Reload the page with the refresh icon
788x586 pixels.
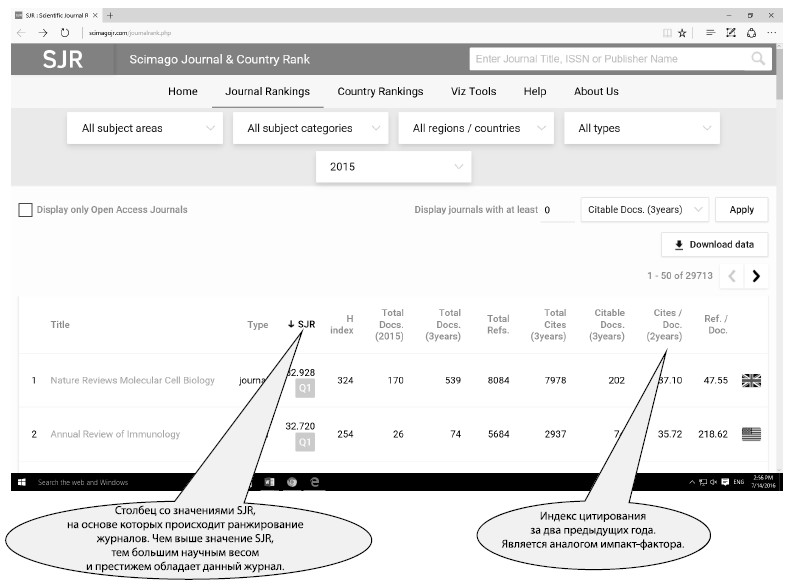coord(65,33)
